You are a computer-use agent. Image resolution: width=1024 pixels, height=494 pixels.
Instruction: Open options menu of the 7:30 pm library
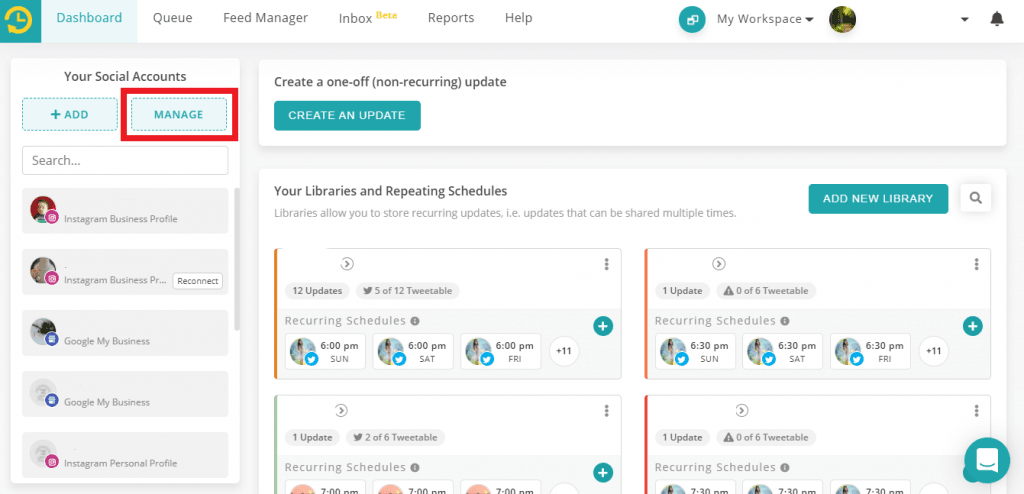(976, 411)
